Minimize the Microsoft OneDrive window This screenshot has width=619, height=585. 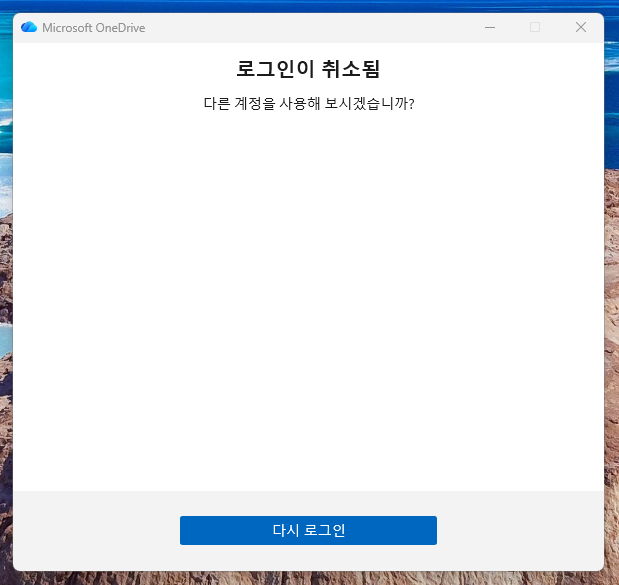tap(490, 27)
